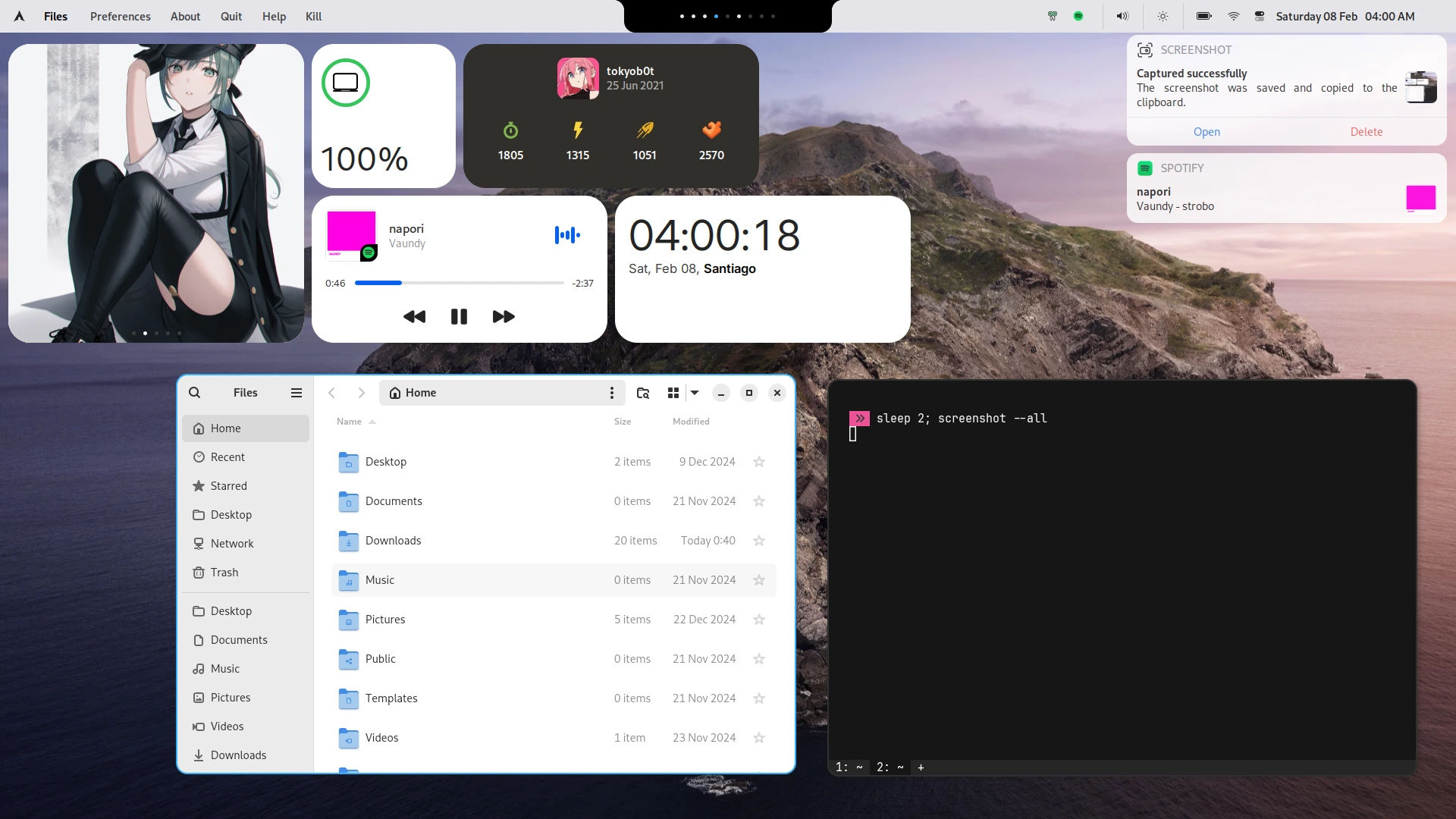Click the Spotify tray icon in top bar

tap(1078, 16)
